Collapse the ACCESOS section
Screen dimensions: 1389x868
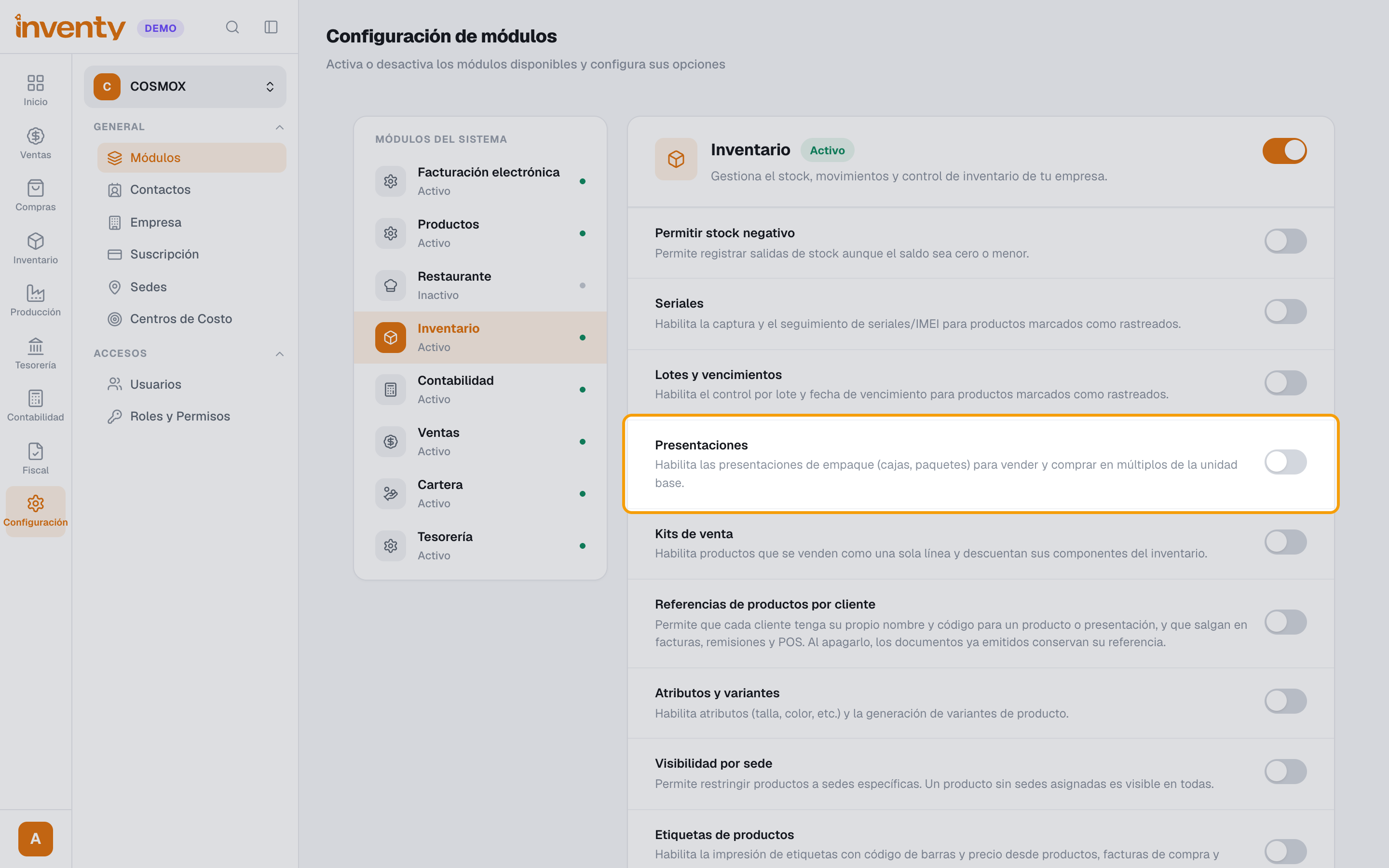tap(280, 353)
